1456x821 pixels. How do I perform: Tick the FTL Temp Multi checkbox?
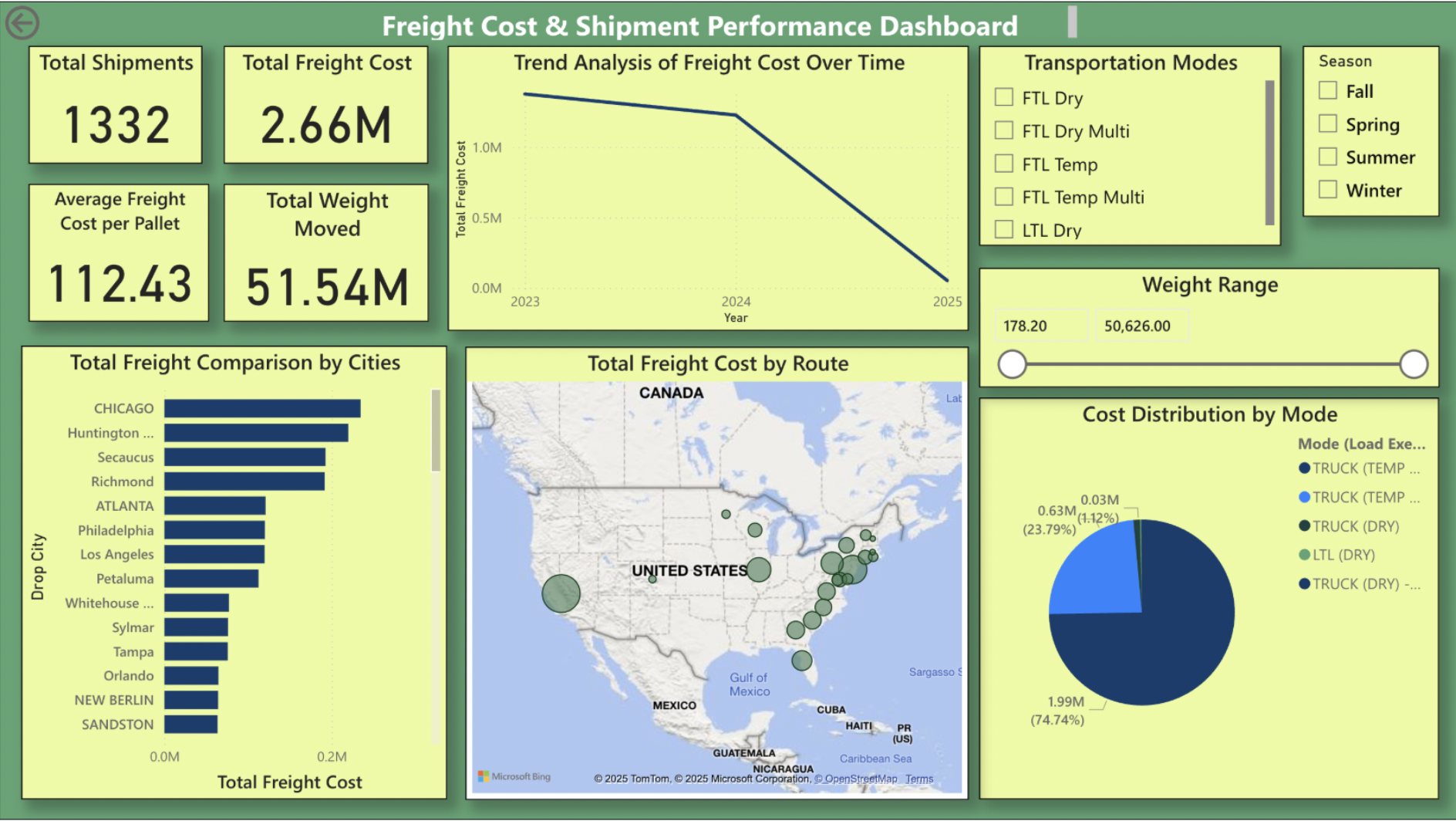click(1004, 197)
